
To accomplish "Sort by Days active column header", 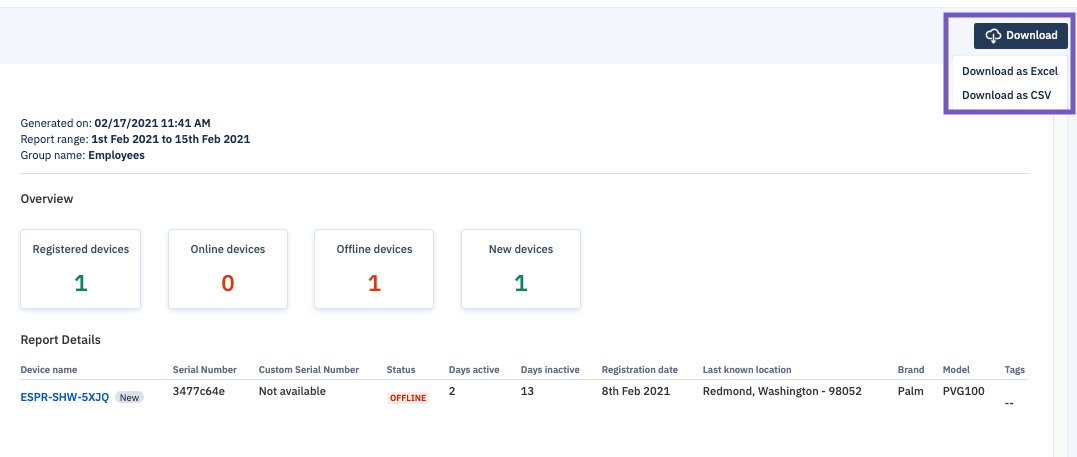I will (474, 370).
